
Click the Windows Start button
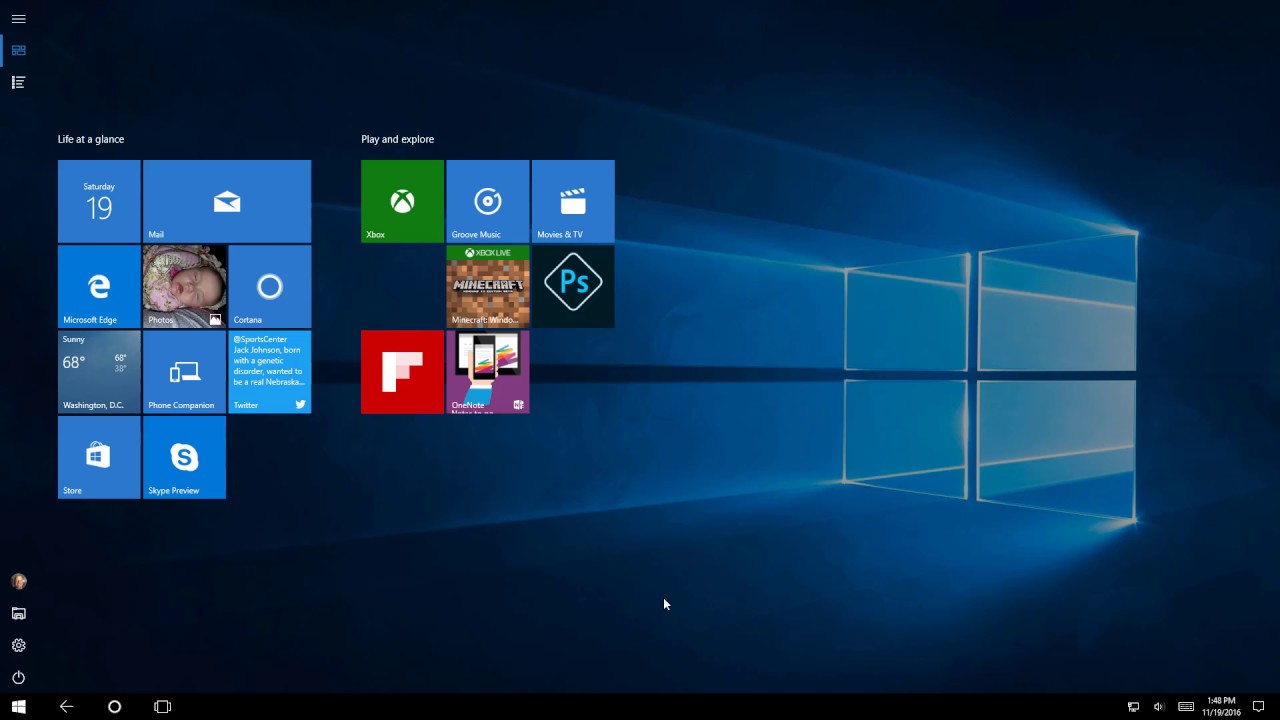18,706
